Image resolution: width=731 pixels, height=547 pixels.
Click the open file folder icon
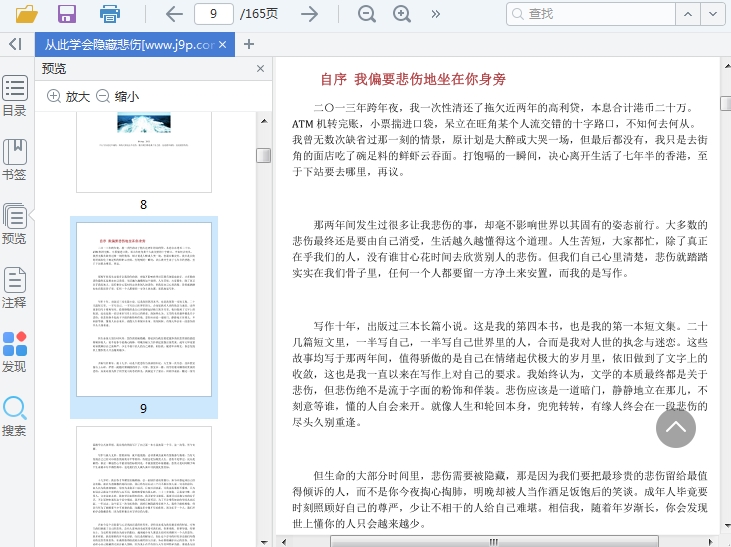tap(27, 14)
